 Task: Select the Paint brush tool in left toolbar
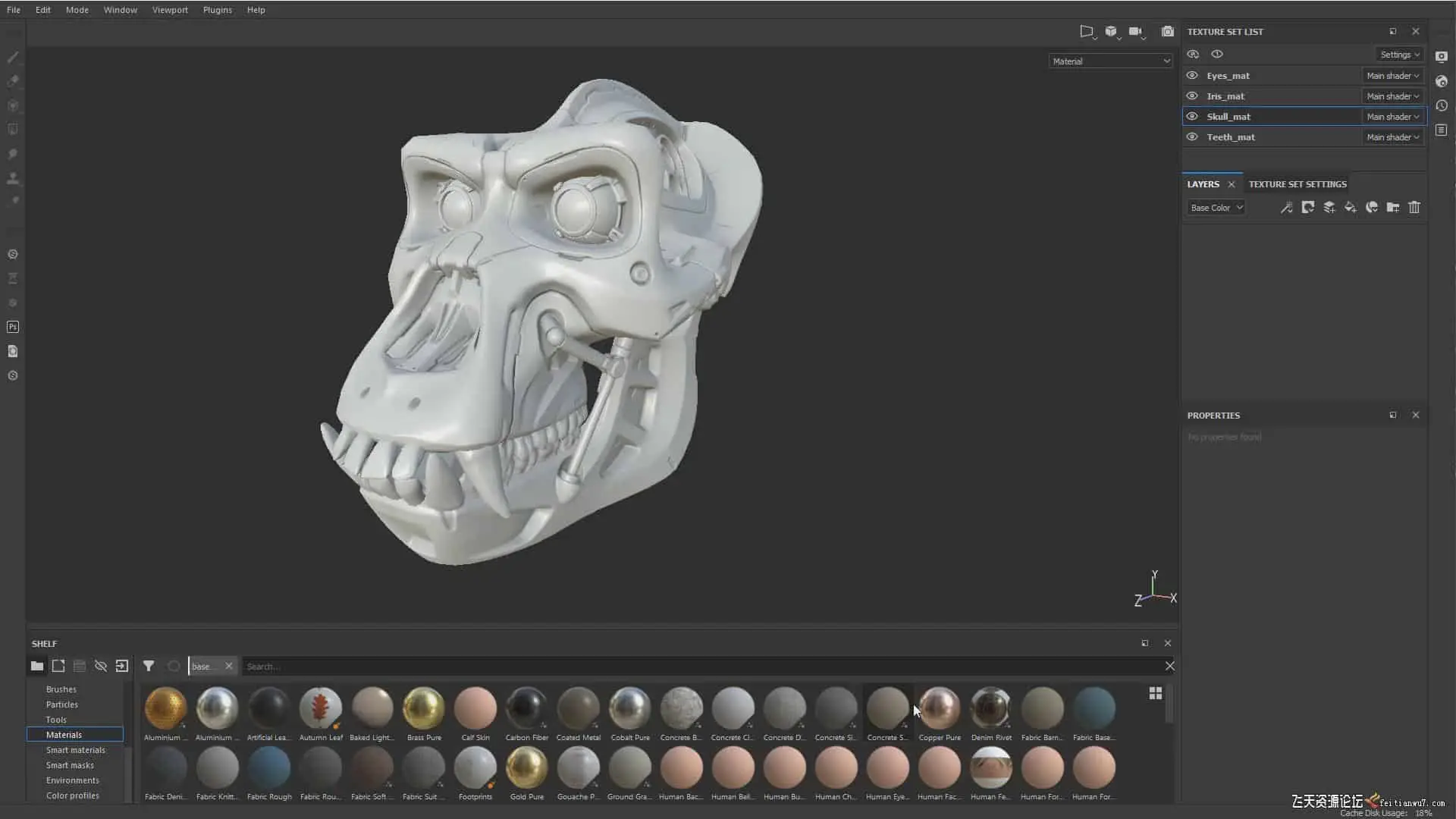pos(13,57)
